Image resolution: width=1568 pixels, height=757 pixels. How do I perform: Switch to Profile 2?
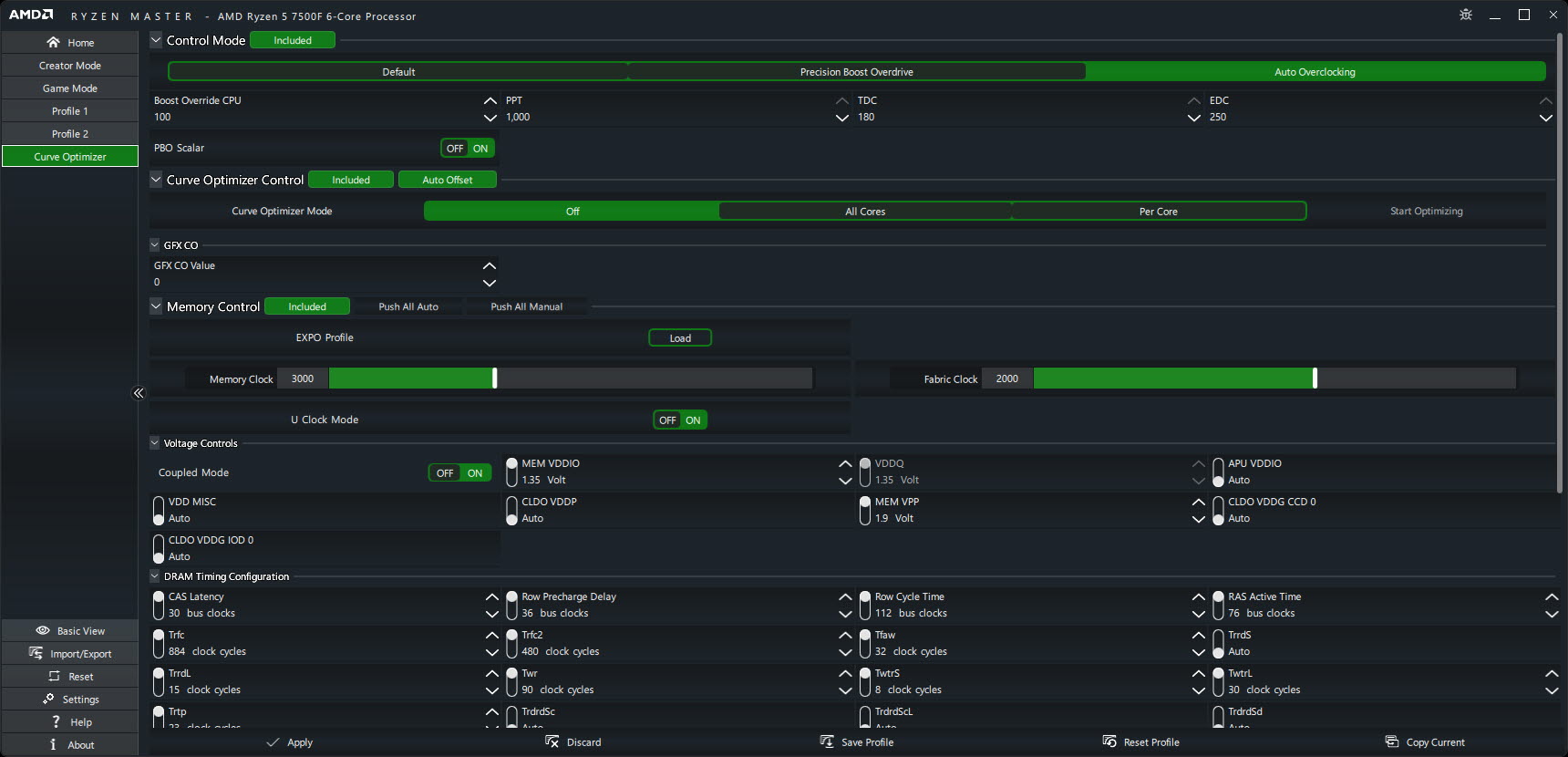[70, 134]
